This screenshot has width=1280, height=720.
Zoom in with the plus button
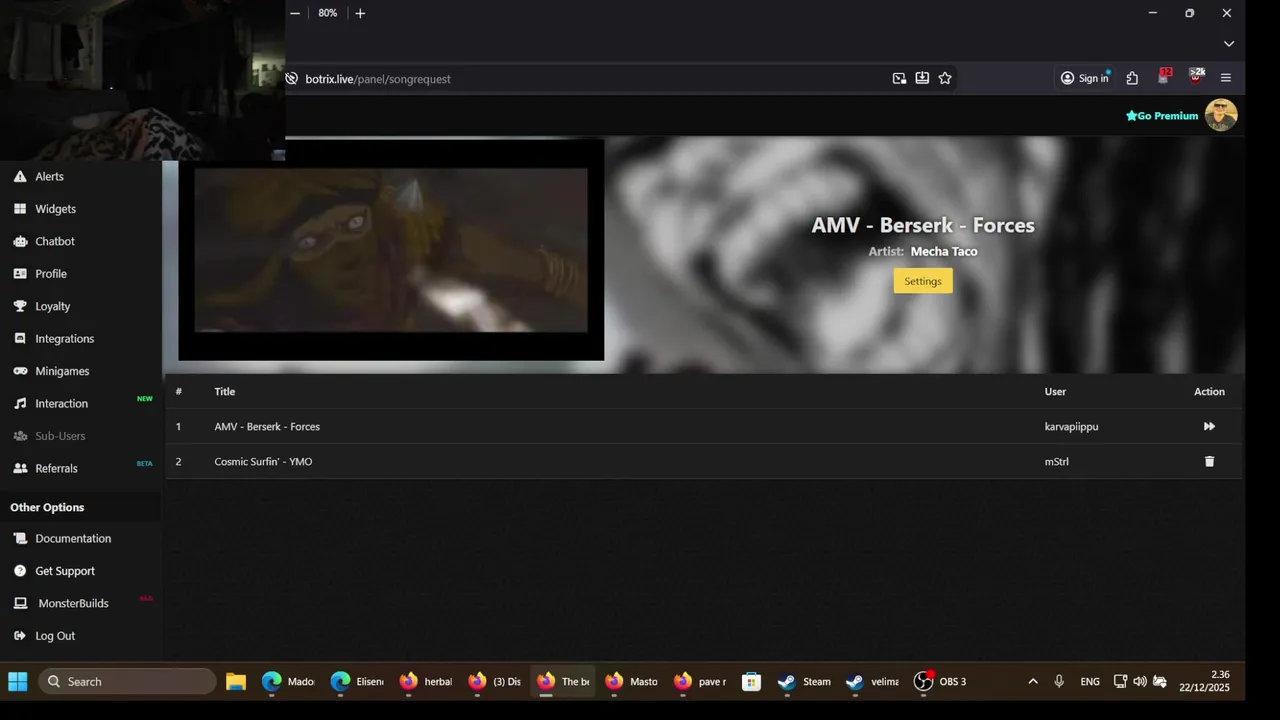[360, 13]
